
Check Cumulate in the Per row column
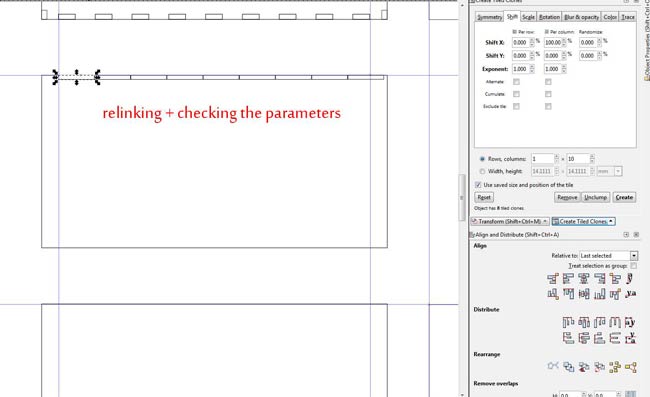tap(516, 94)
